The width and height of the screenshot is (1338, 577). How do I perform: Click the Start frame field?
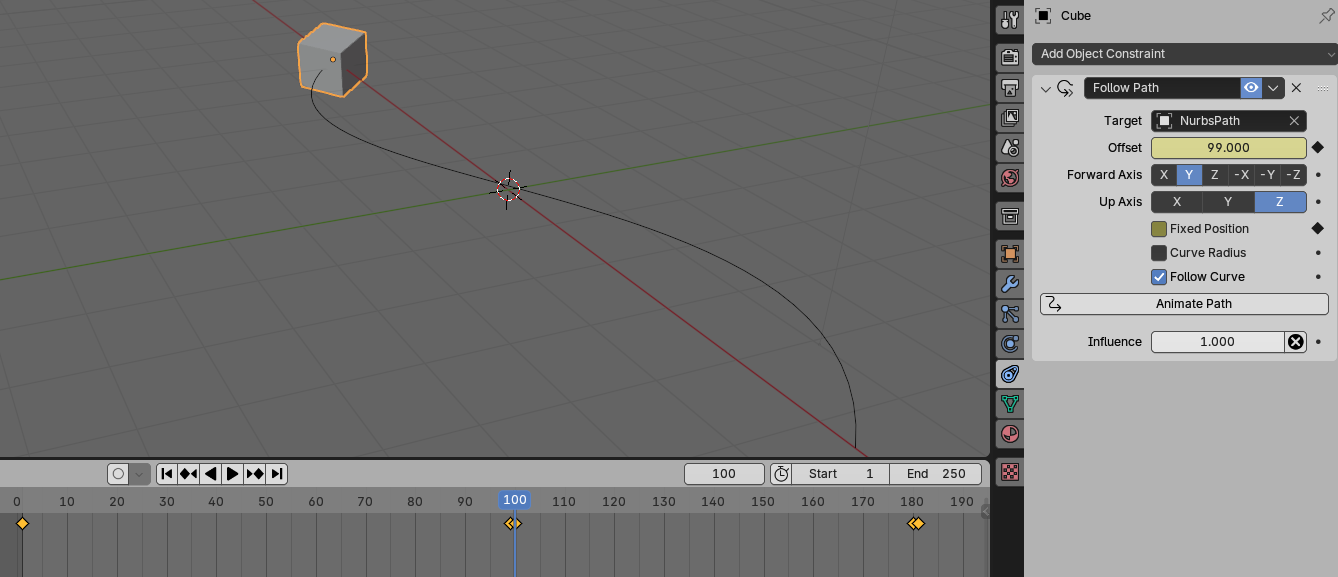(843, 474)
